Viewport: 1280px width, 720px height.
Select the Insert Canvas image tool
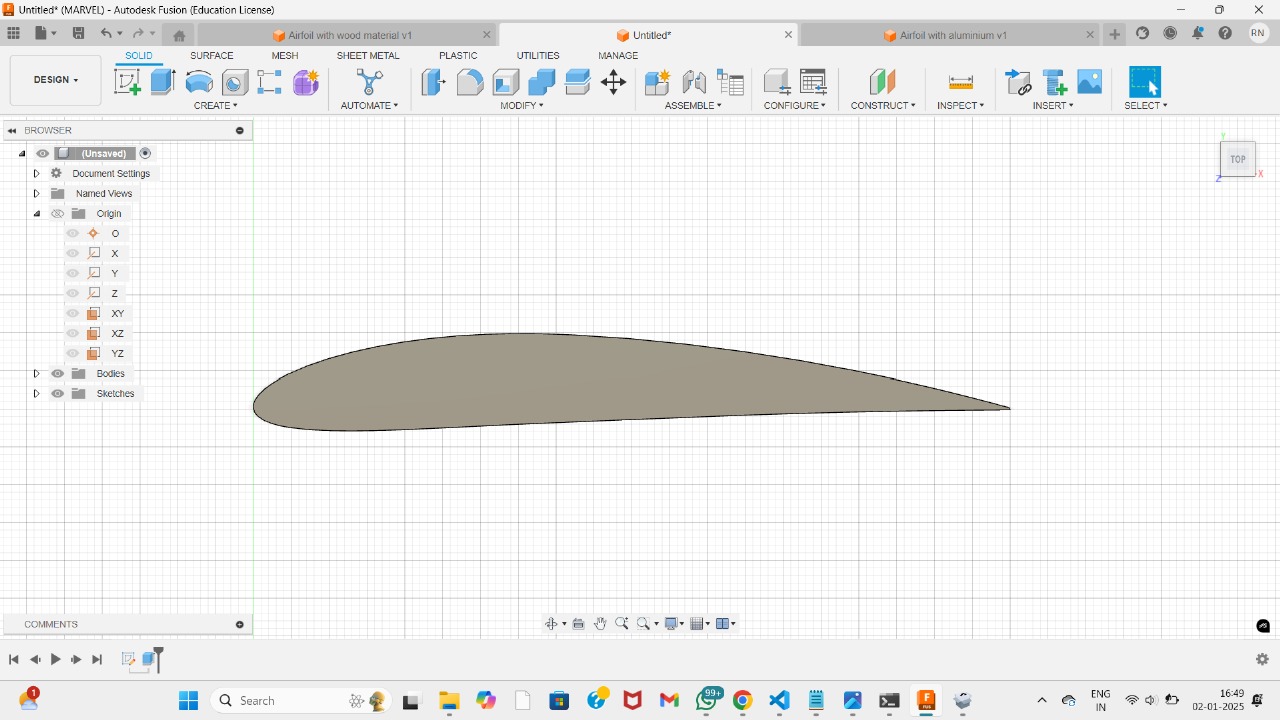click(x=1090, y=82)
